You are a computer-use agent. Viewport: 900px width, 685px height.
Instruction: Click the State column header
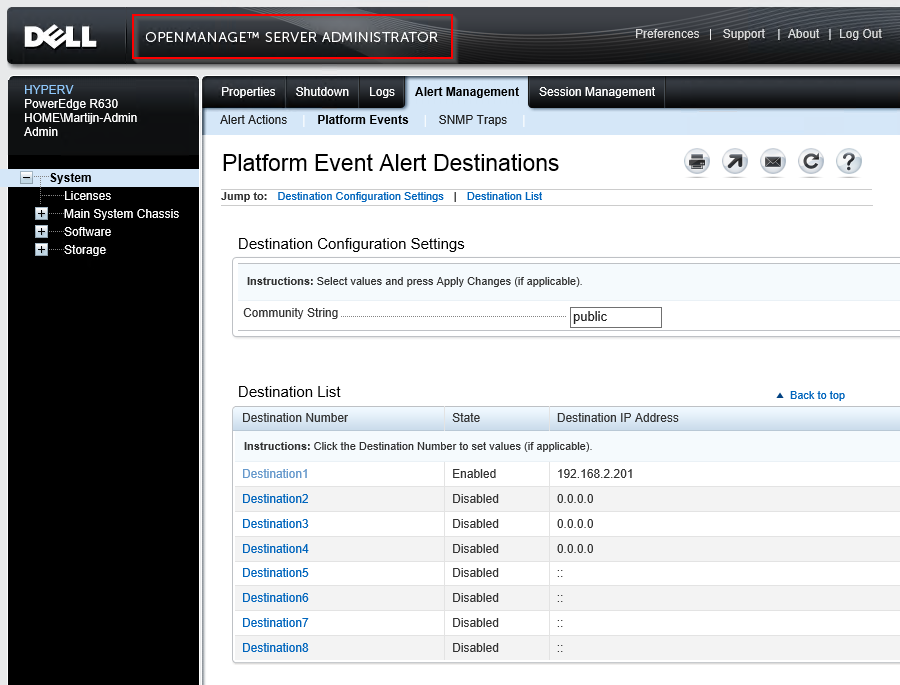[x=497, y=418]
